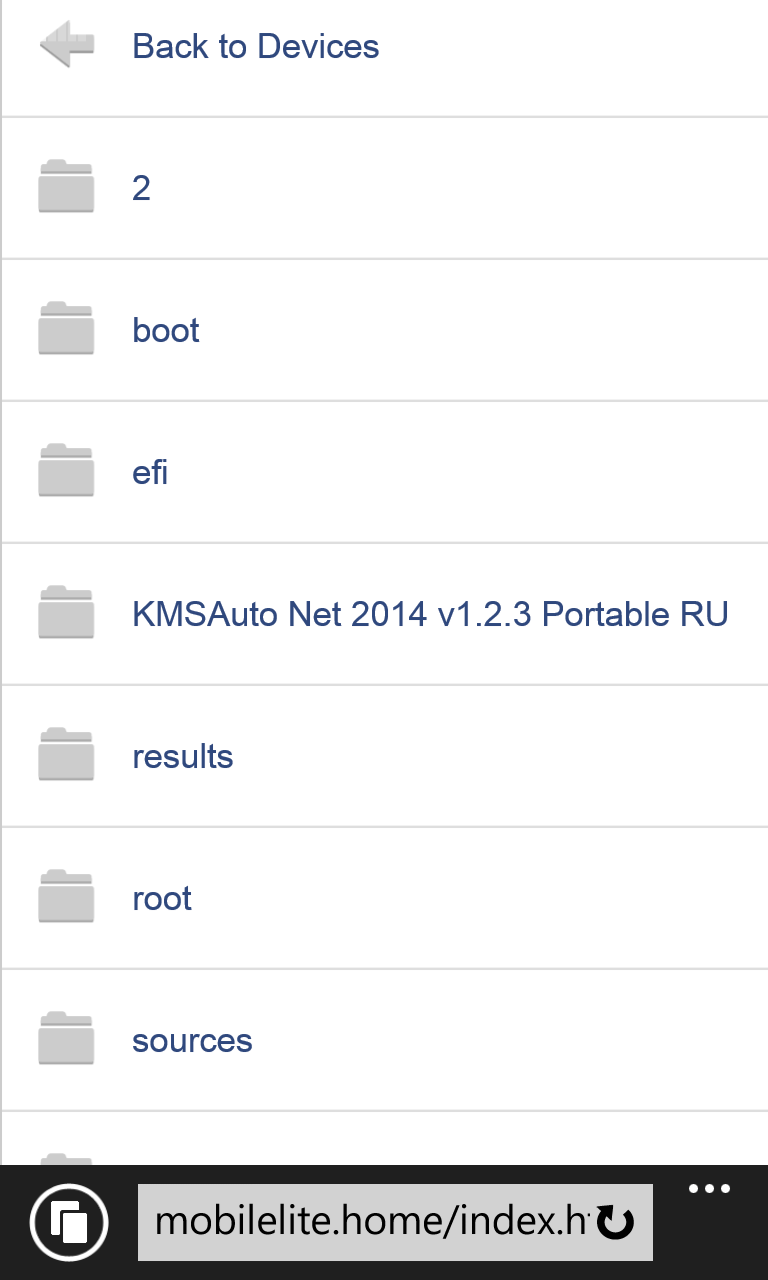Go to Back to Devices link
The image size is (768, 1280).
[x=256, y=46]
